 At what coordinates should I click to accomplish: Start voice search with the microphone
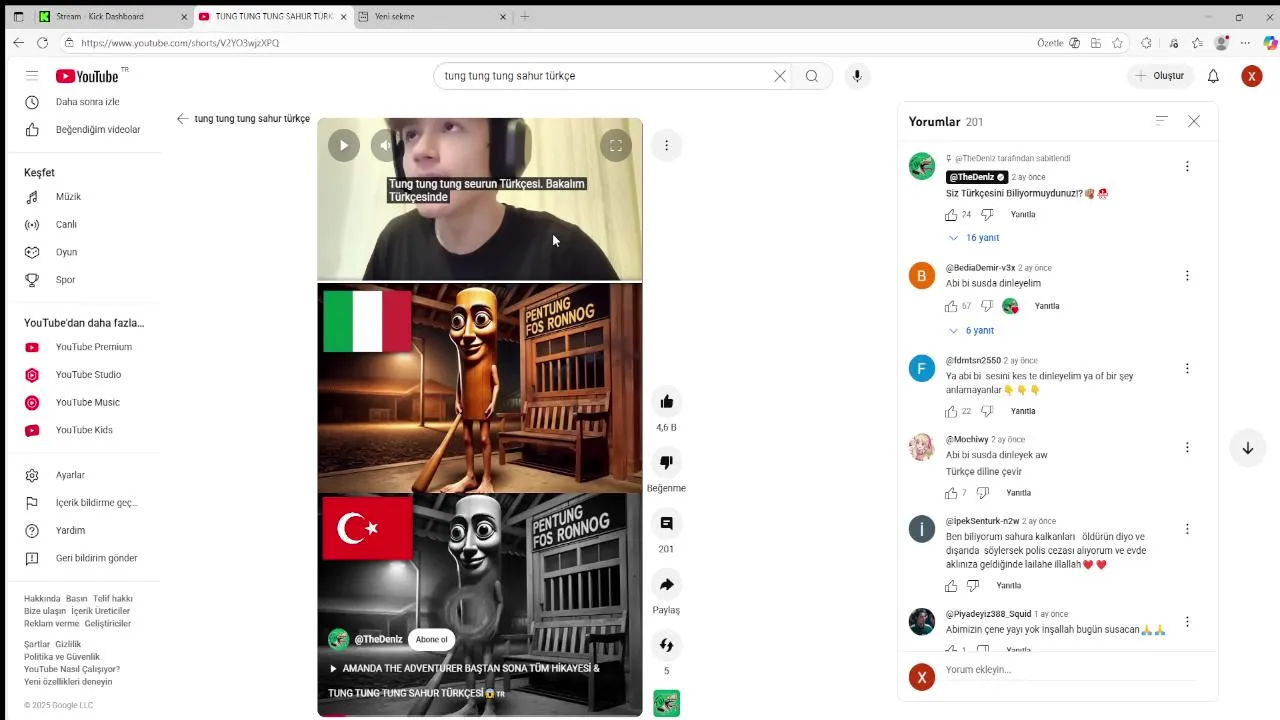(857, 76)
